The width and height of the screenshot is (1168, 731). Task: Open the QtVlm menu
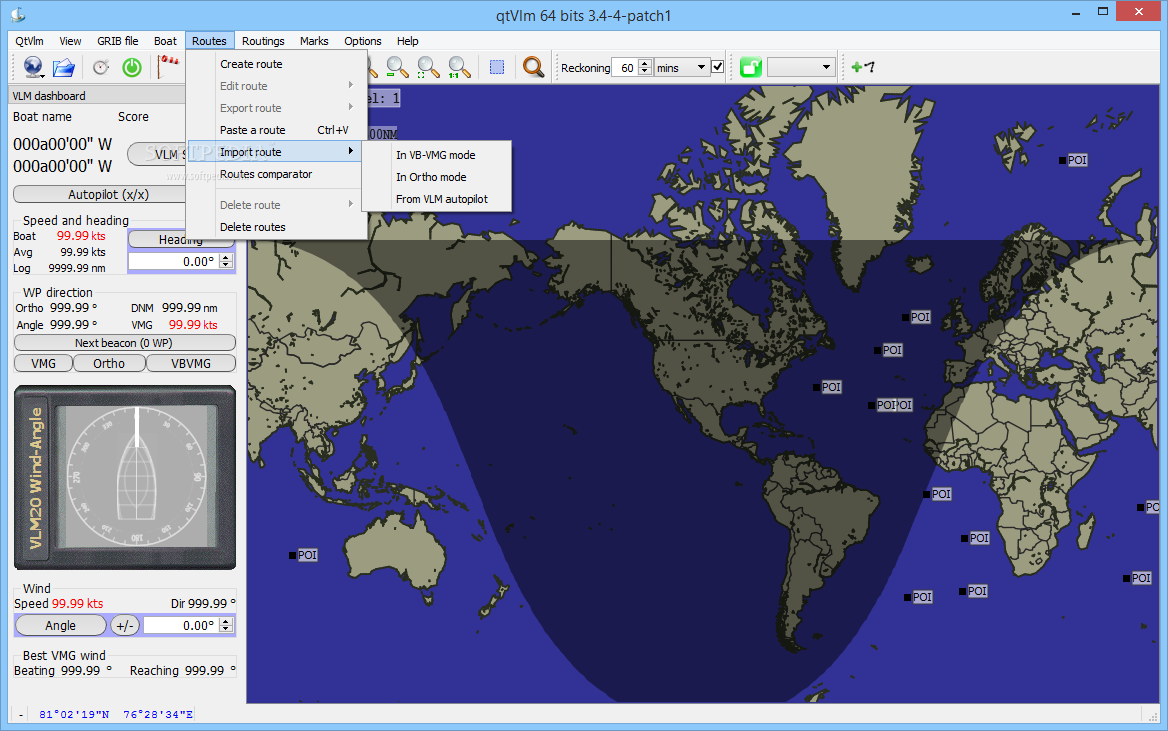(30, 41)
